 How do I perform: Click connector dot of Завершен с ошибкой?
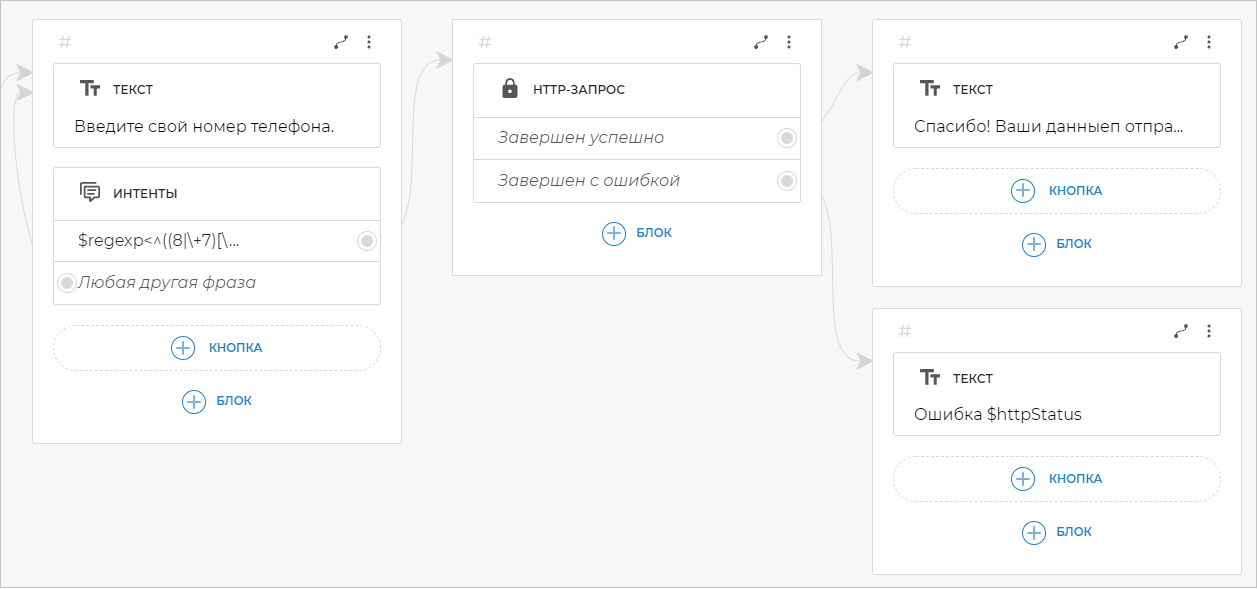click(x=787, y=181)
